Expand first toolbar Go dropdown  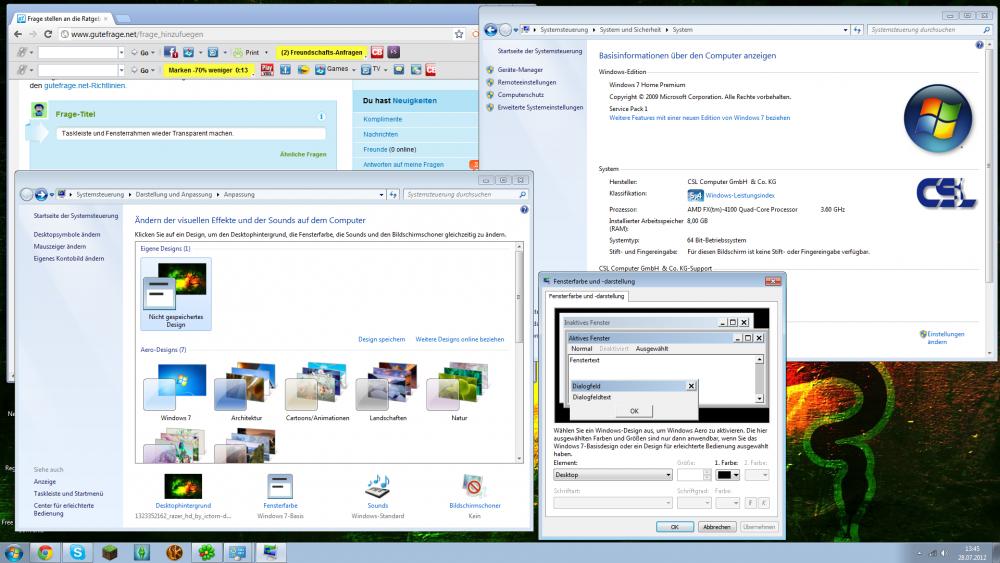point(153,52)
